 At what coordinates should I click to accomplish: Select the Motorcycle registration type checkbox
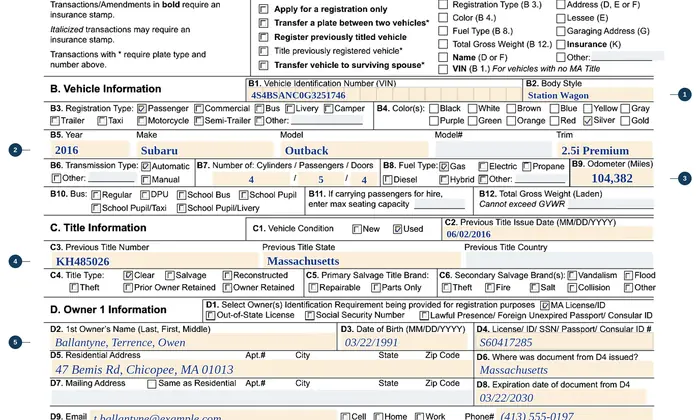(x=142, y=121)
